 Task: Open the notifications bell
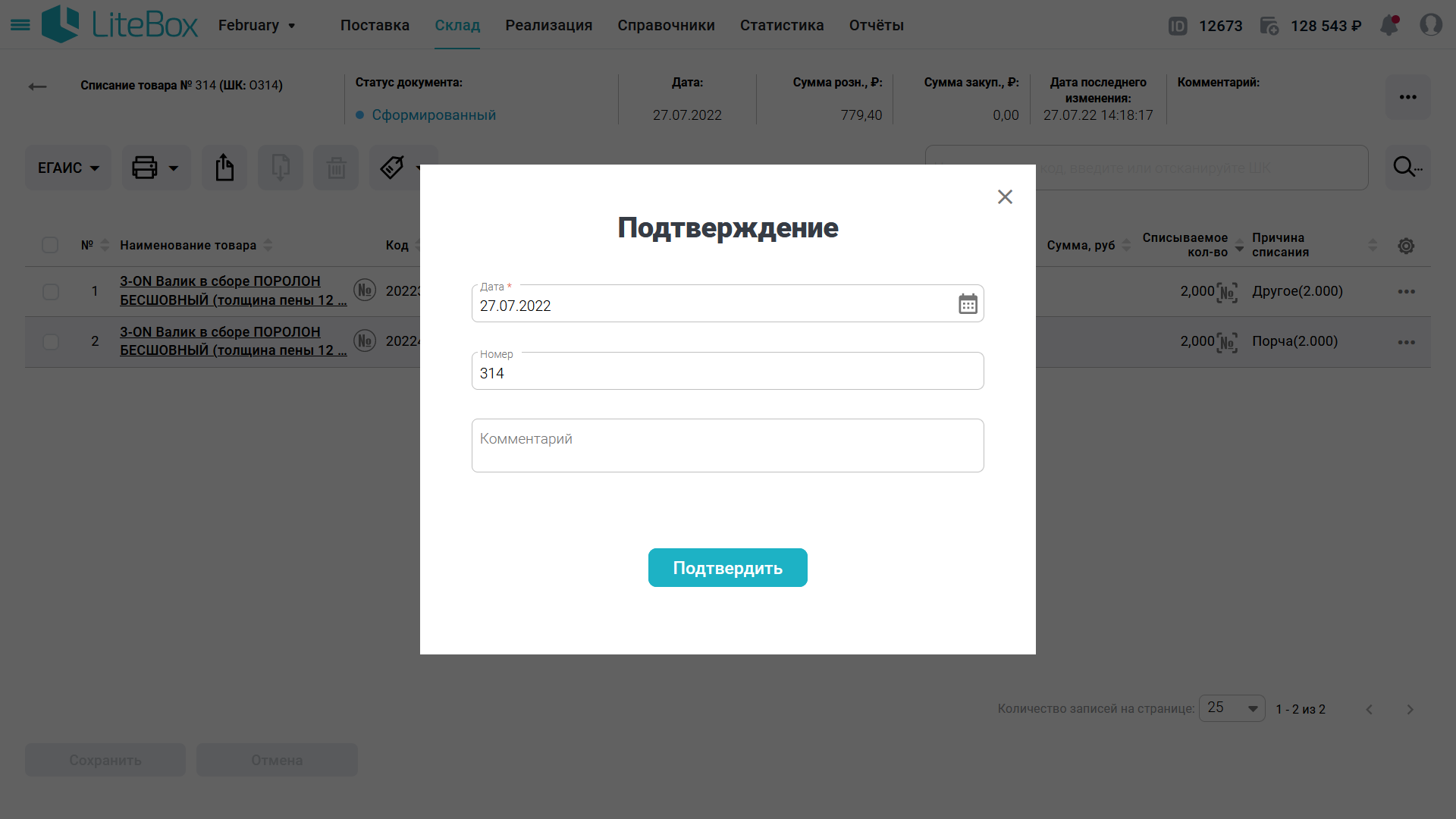pyautogui.click(x=1389, y=25)
